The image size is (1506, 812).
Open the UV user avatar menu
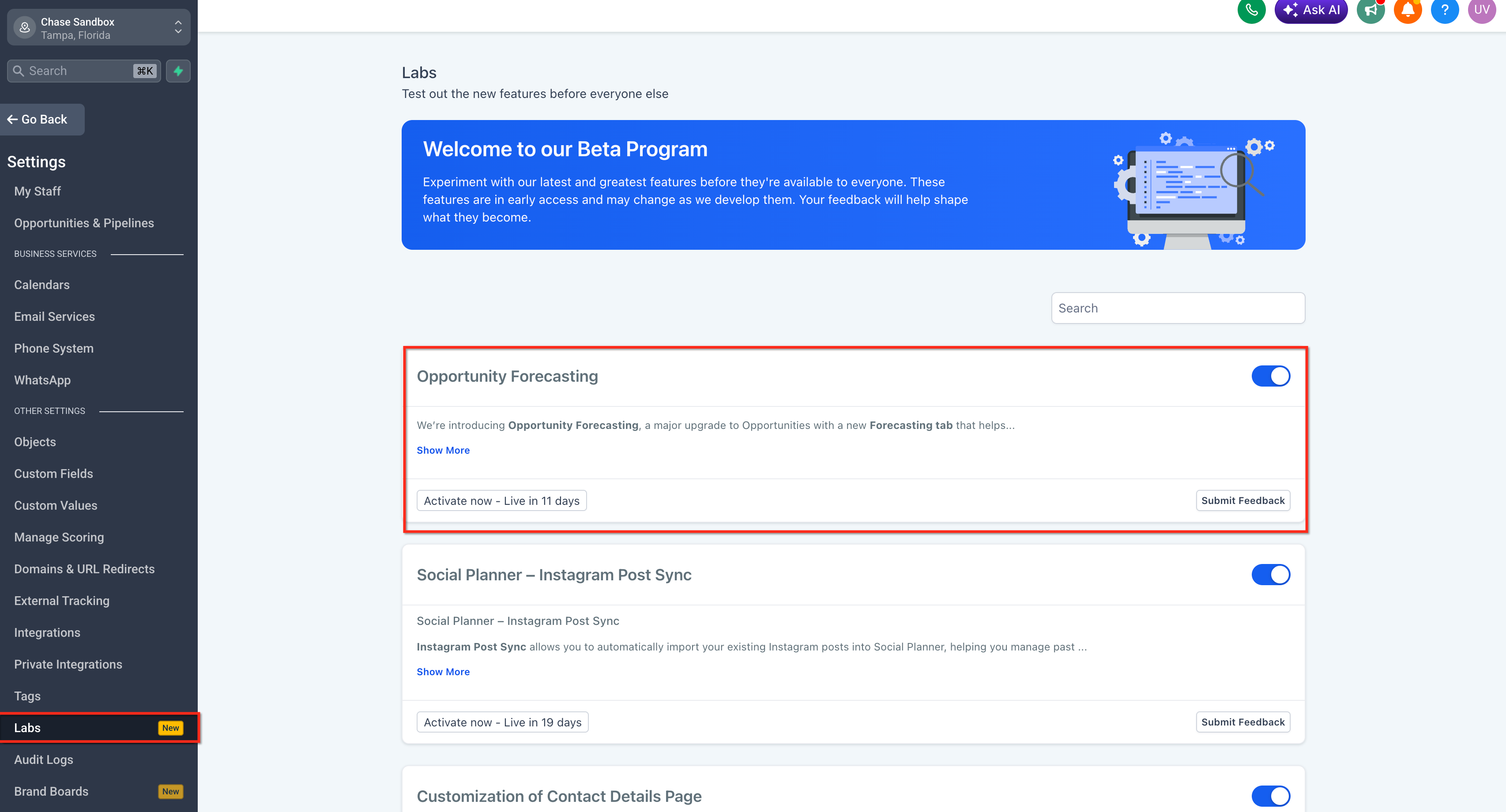point(1481,10)
